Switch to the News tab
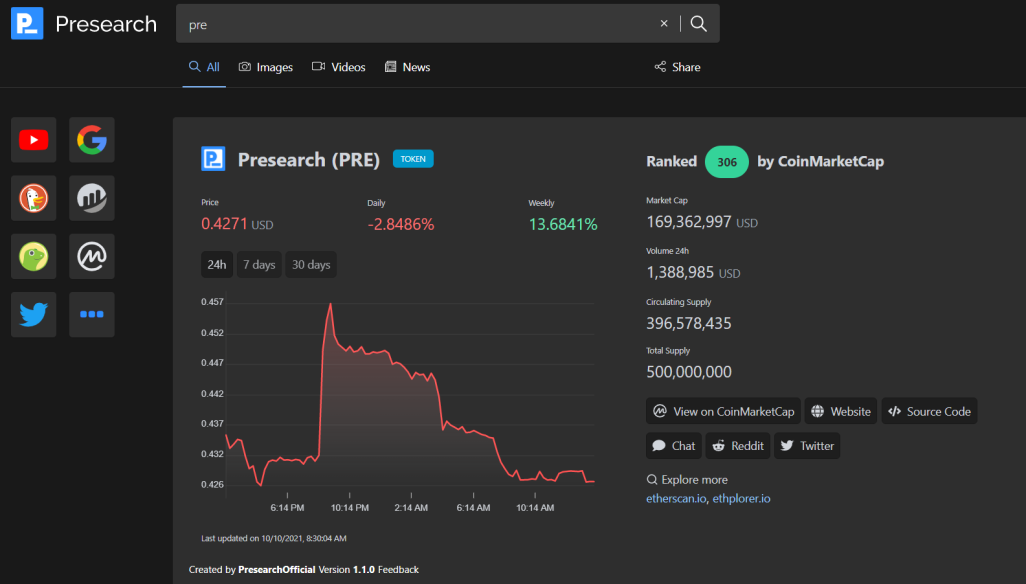 (x=407, y=67)
